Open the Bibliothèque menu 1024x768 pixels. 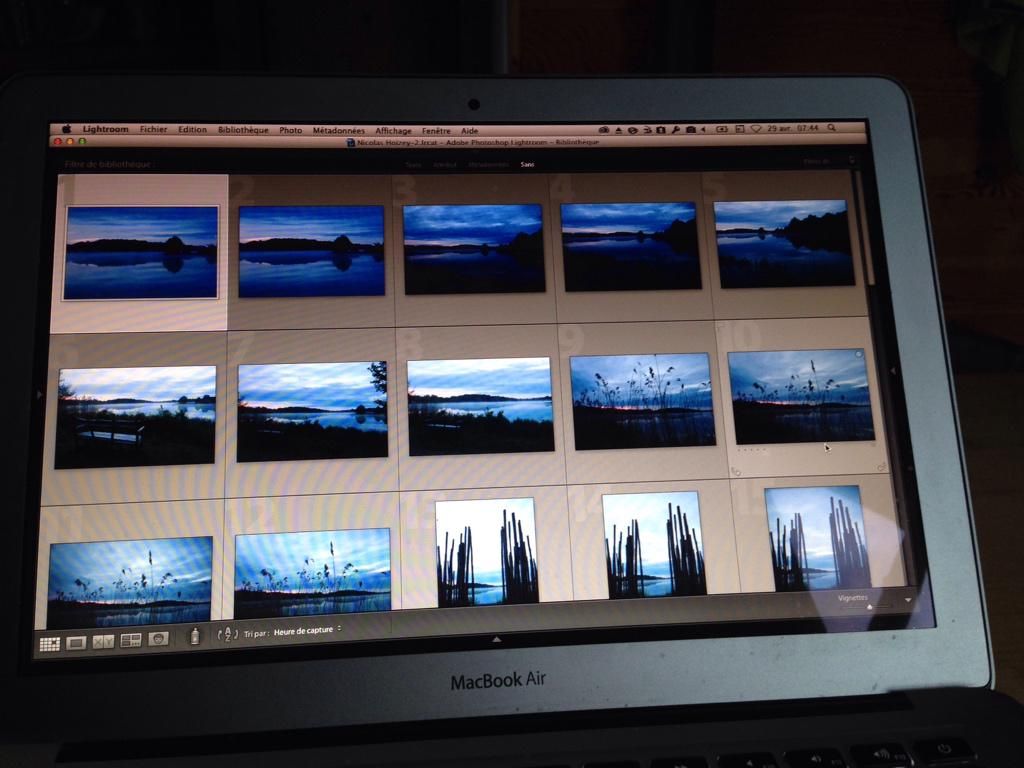pyautogui.click(x=243, y=130)
